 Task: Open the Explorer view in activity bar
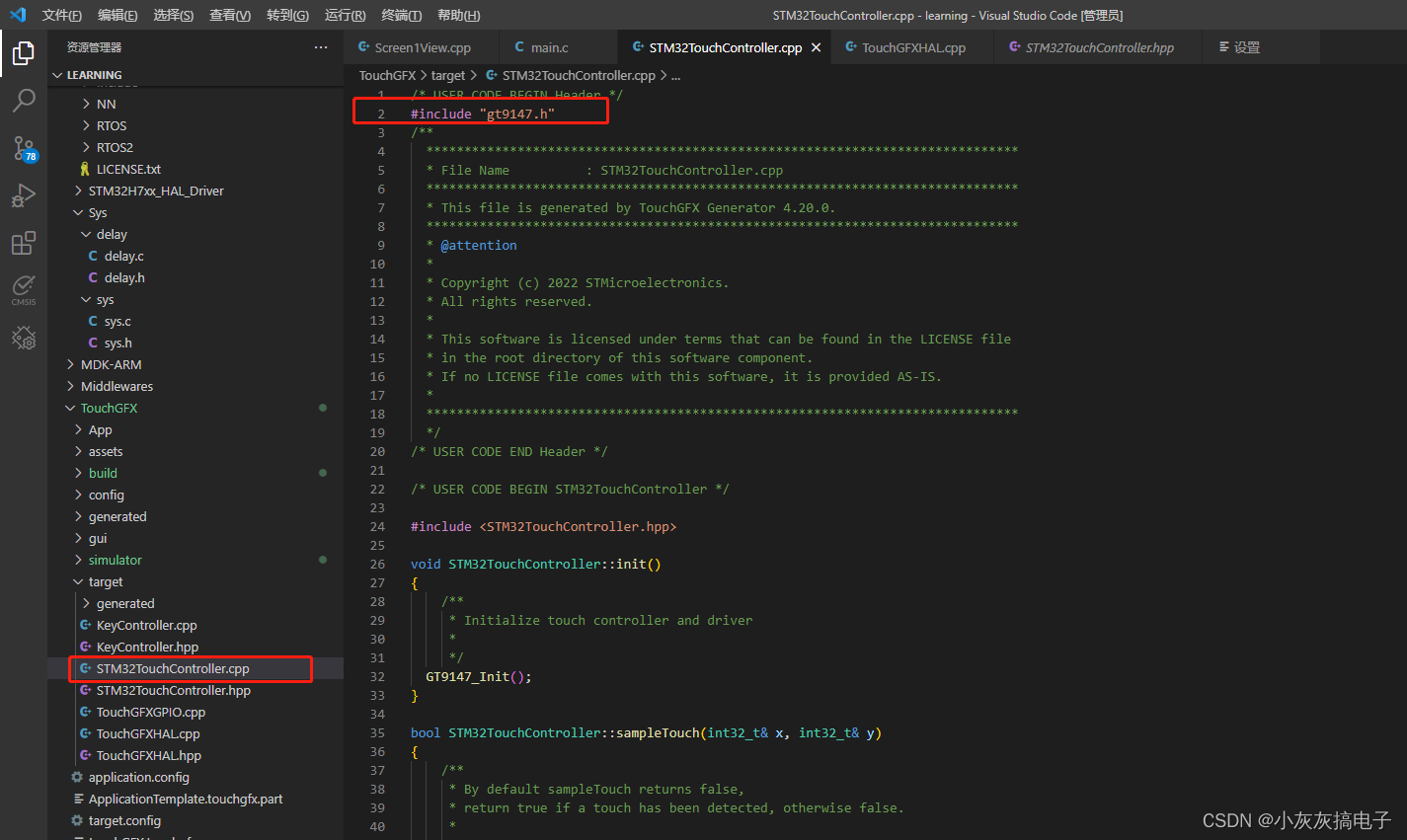pyautogui.click(x=24, y=53)
